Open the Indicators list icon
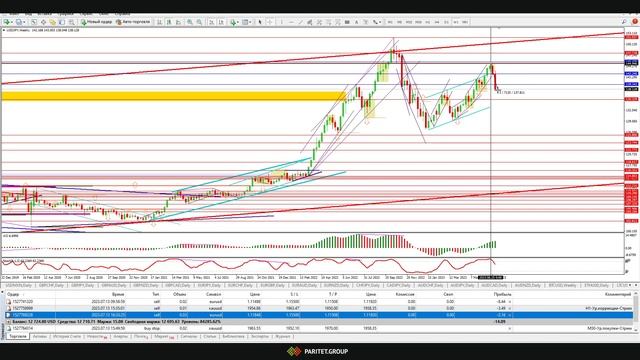 pos(233,22)
